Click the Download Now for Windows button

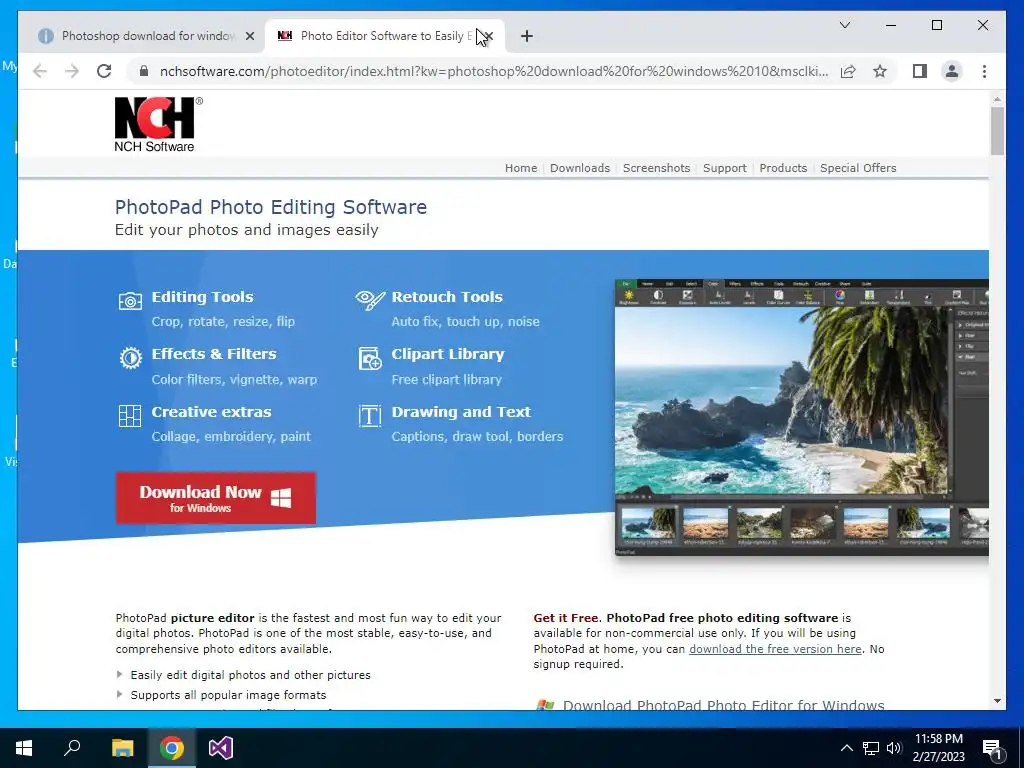(216, 498)
